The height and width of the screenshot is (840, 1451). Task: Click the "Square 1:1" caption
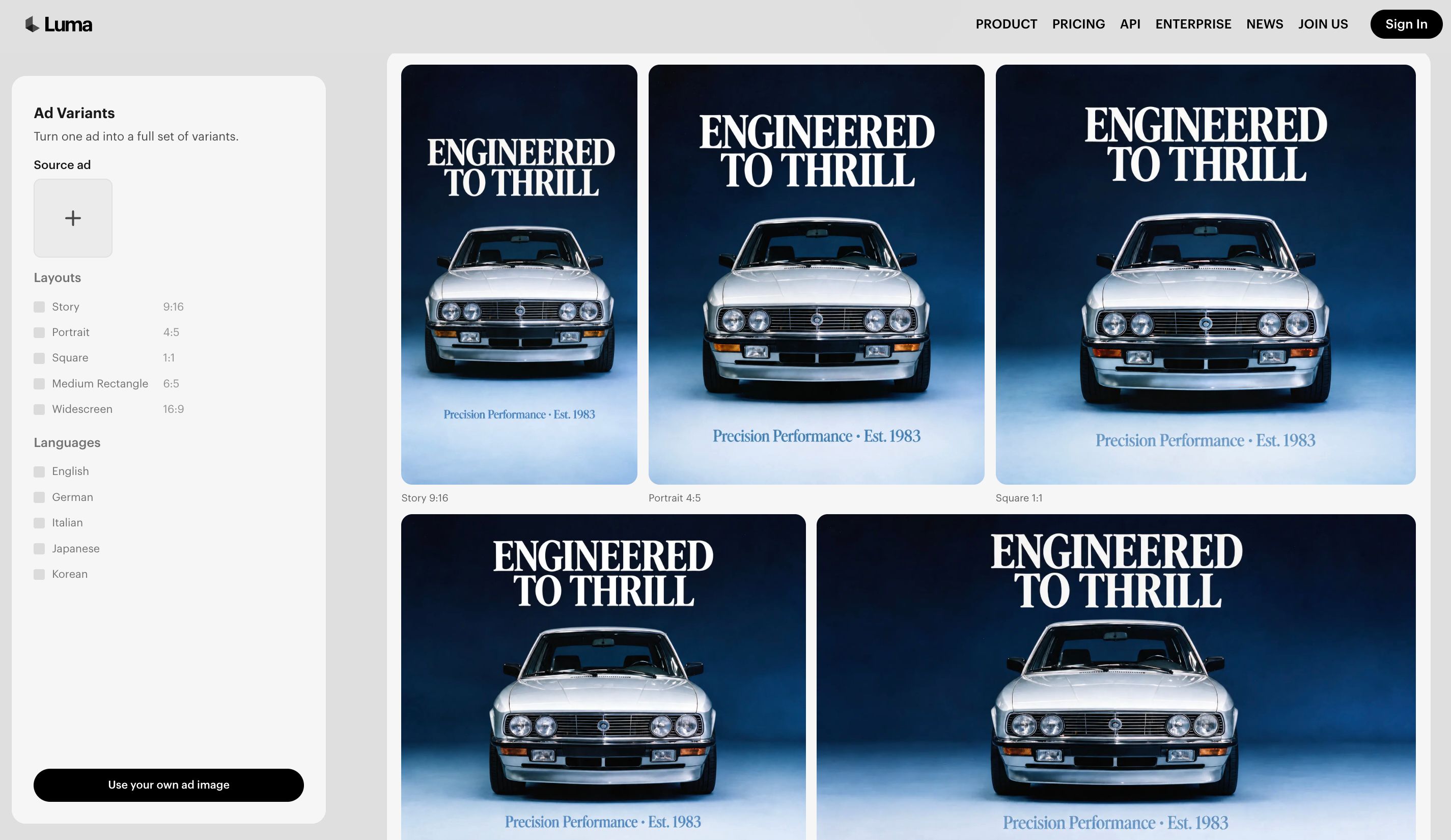click(1019, 498)
